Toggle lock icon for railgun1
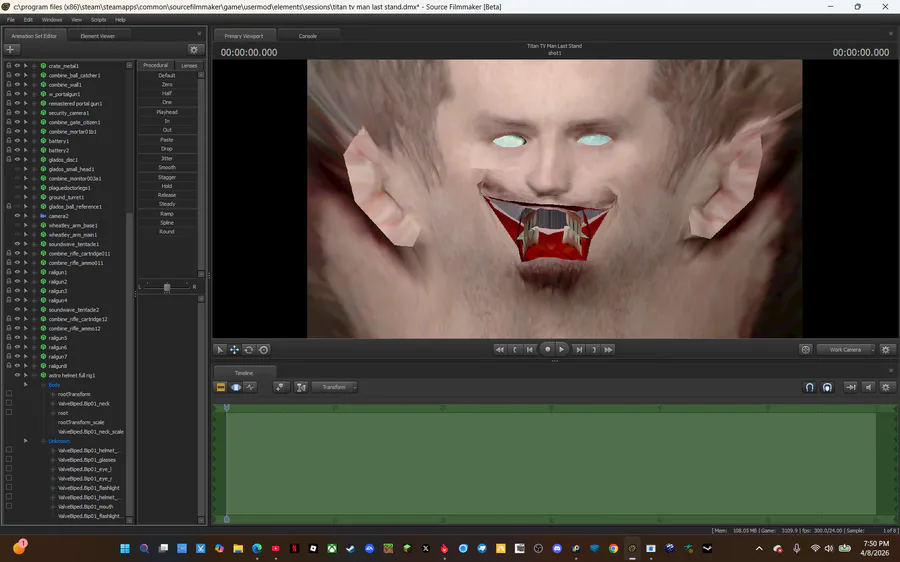 [9, 272]
